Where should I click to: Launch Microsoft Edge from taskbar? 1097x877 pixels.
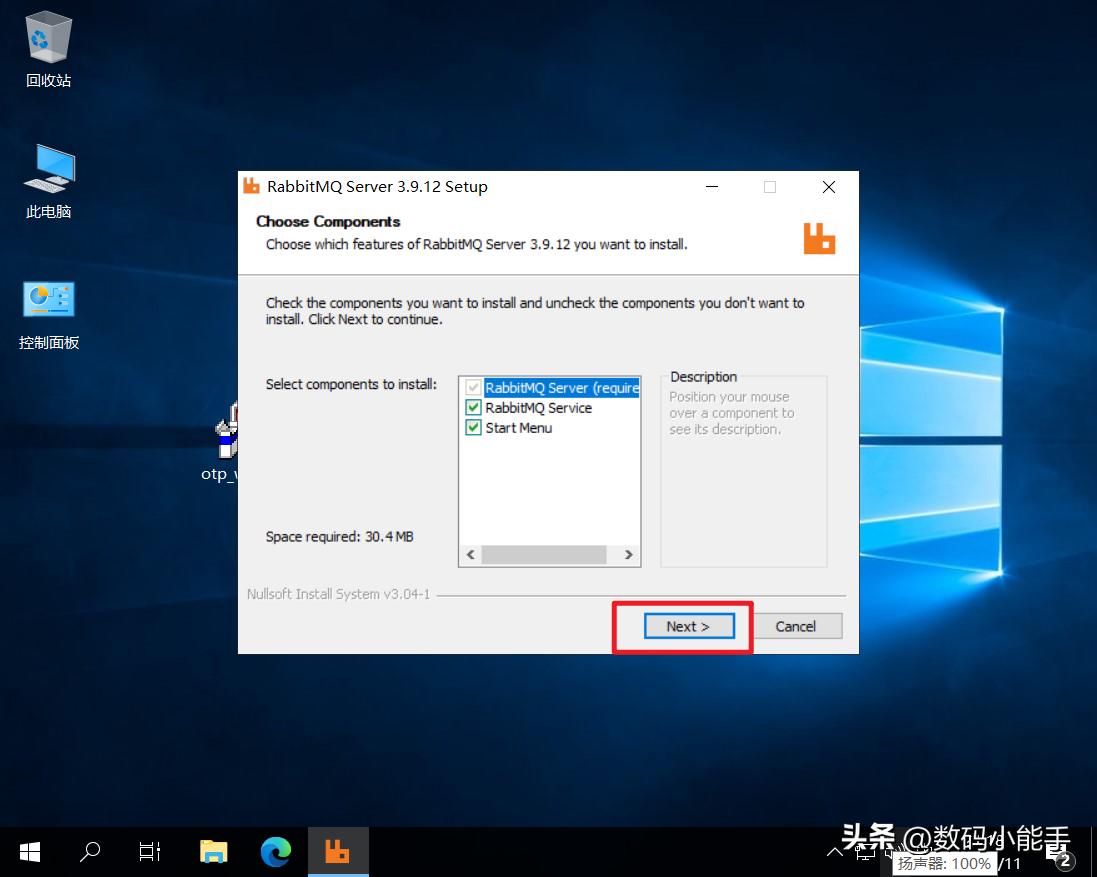[x=275, y=851]
